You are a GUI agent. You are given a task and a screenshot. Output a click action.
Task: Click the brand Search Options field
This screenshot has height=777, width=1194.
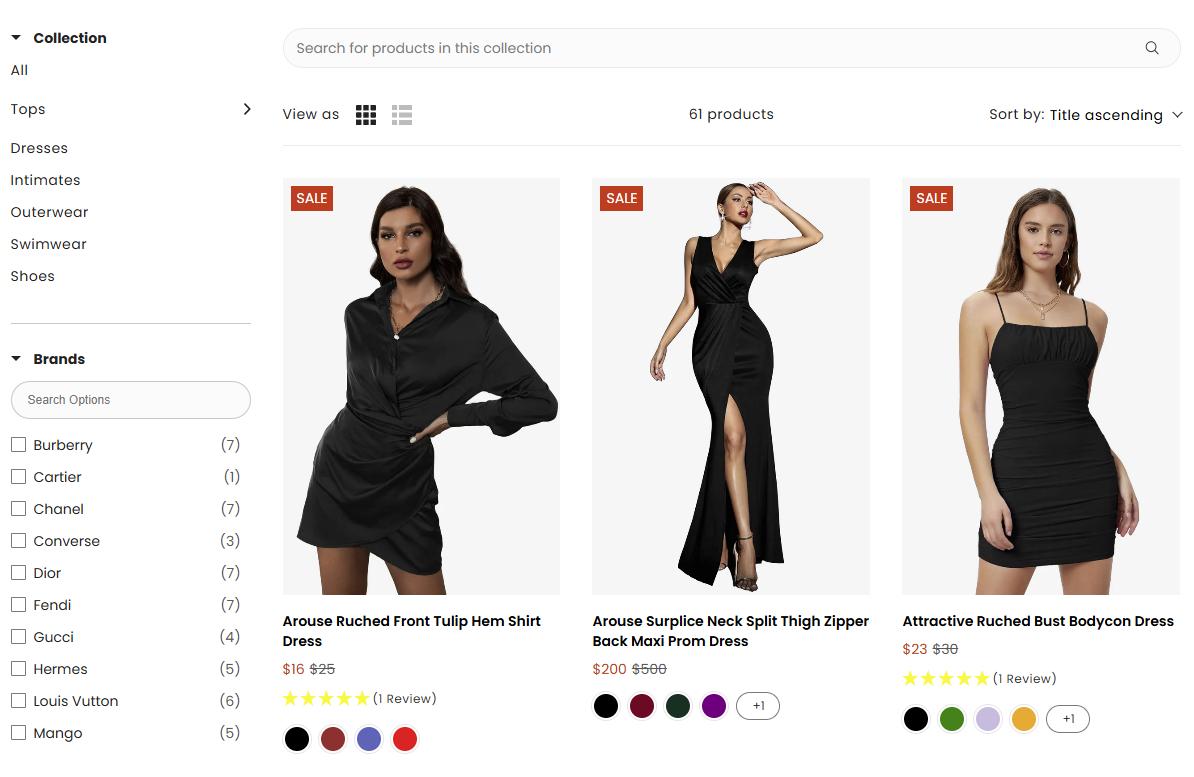(130, 399)
